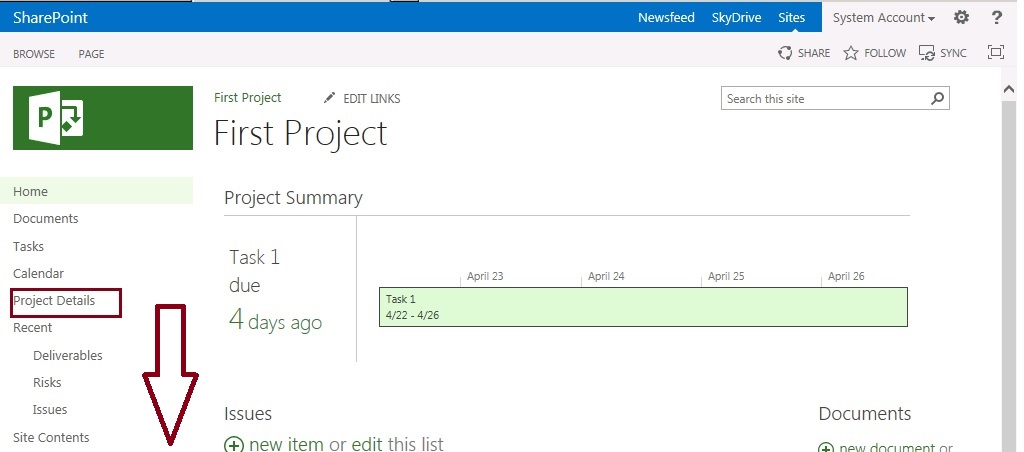Viewport: 1024px width, 452px height.
Task: Open the settings gear menu
Action: tap(961, 18)
